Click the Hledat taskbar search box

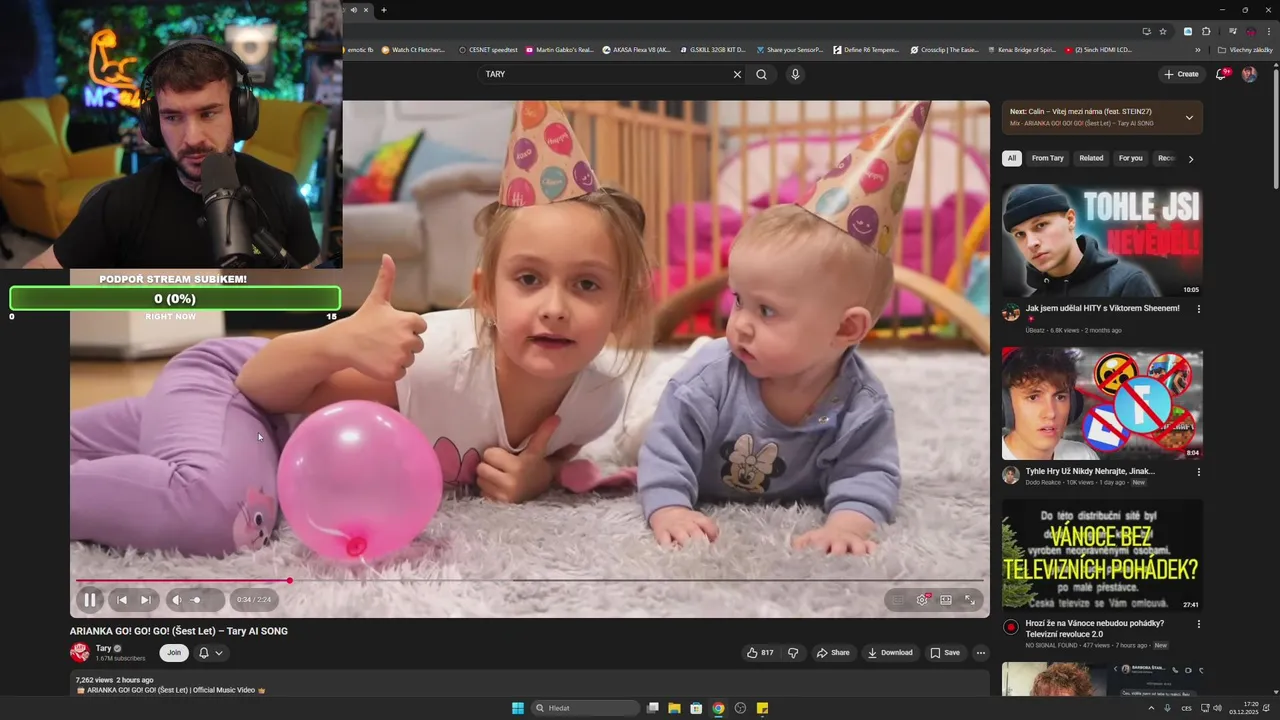click(586, 708)
